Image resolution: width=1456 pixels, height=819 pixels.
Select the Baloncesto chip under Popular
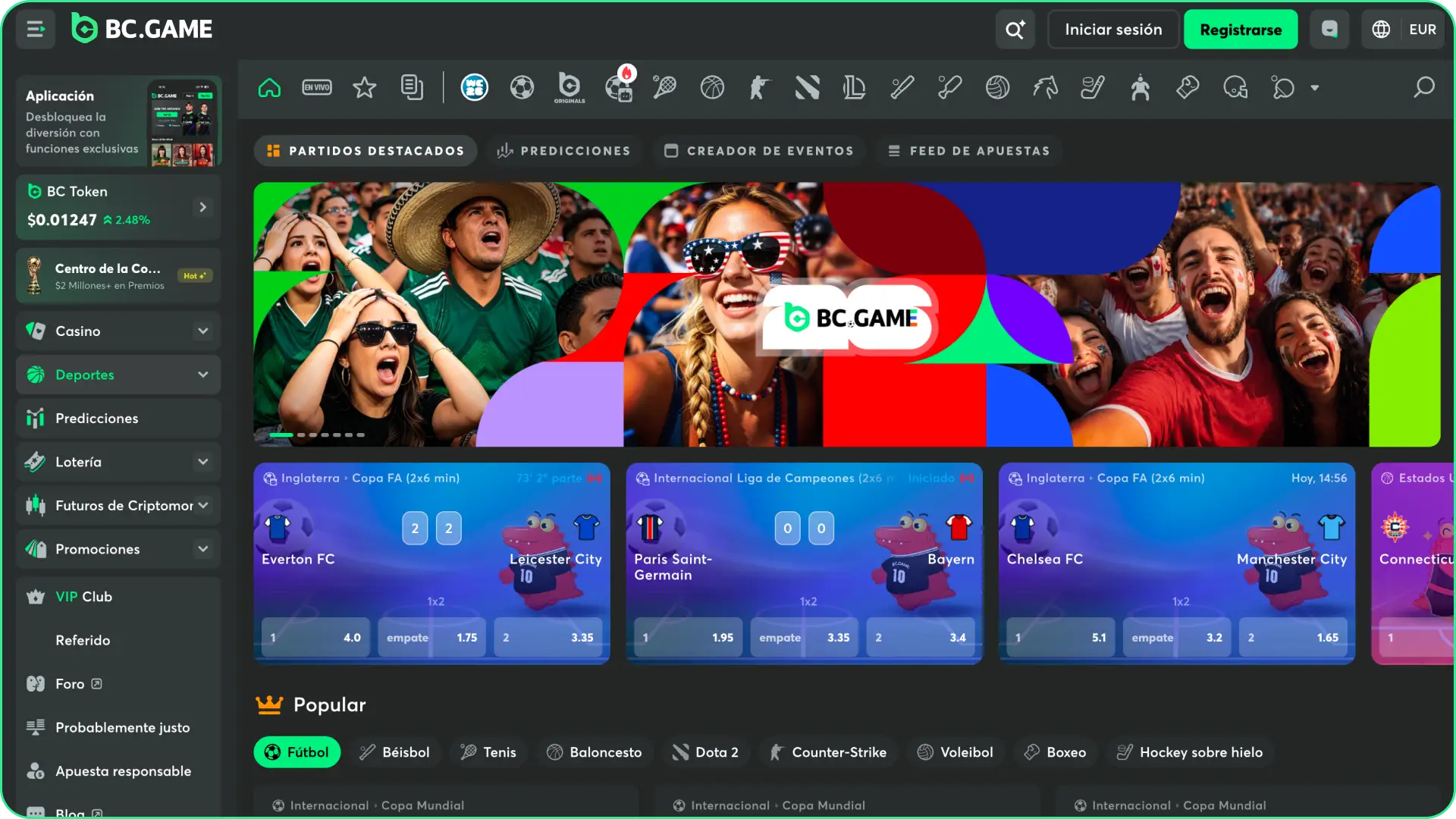[595, 752]
